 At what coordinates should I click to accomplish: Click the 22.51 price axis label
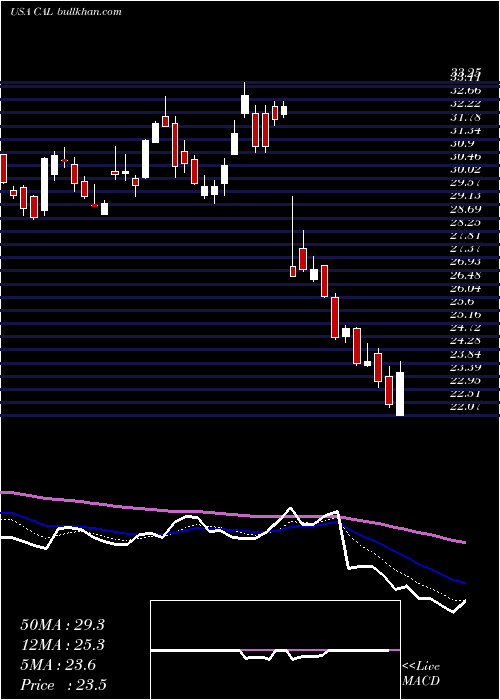pos(466,393)
